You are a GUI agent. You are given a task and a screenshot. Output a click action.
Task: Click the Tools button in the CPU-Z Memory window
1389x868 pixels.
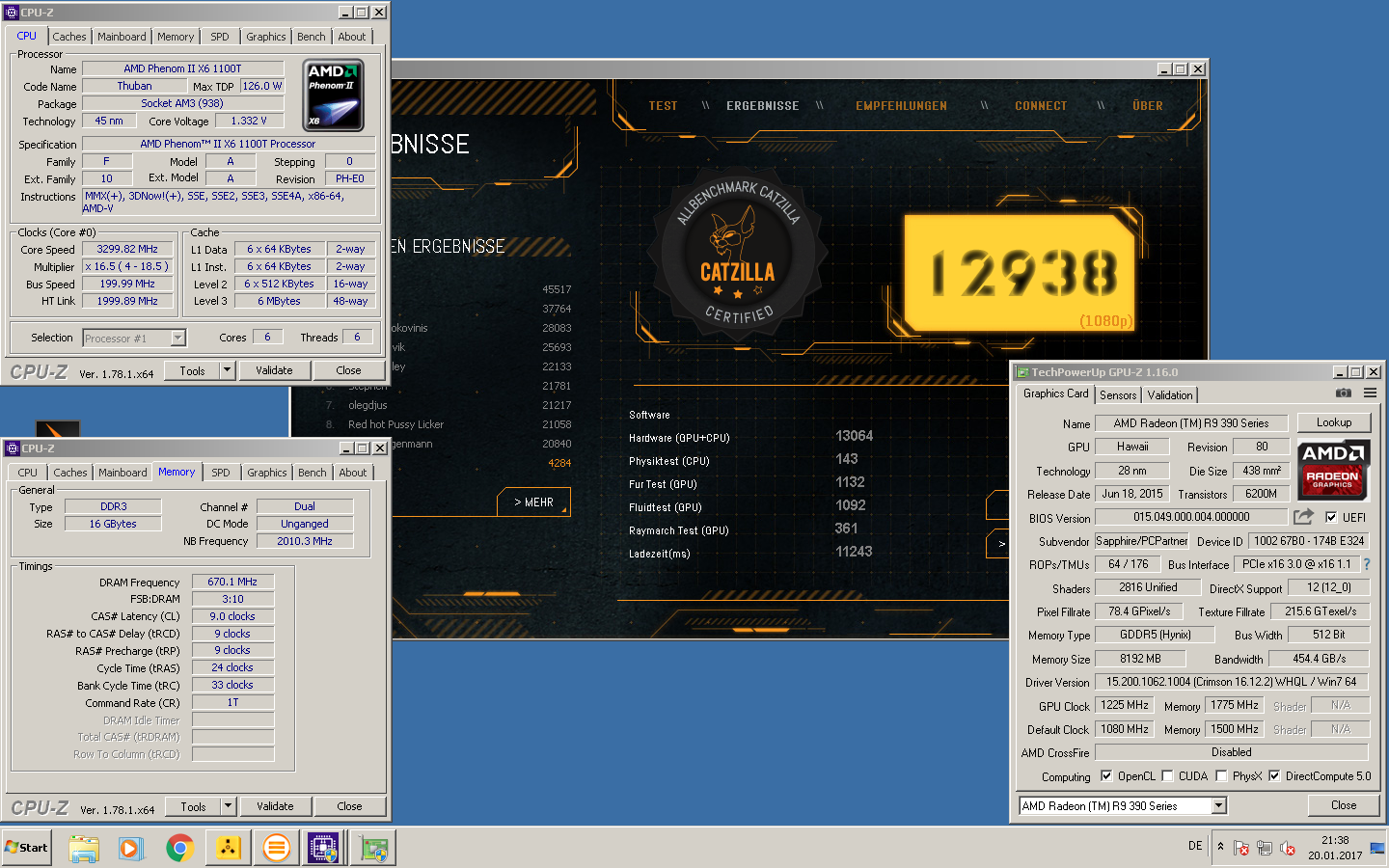[193, 806]
